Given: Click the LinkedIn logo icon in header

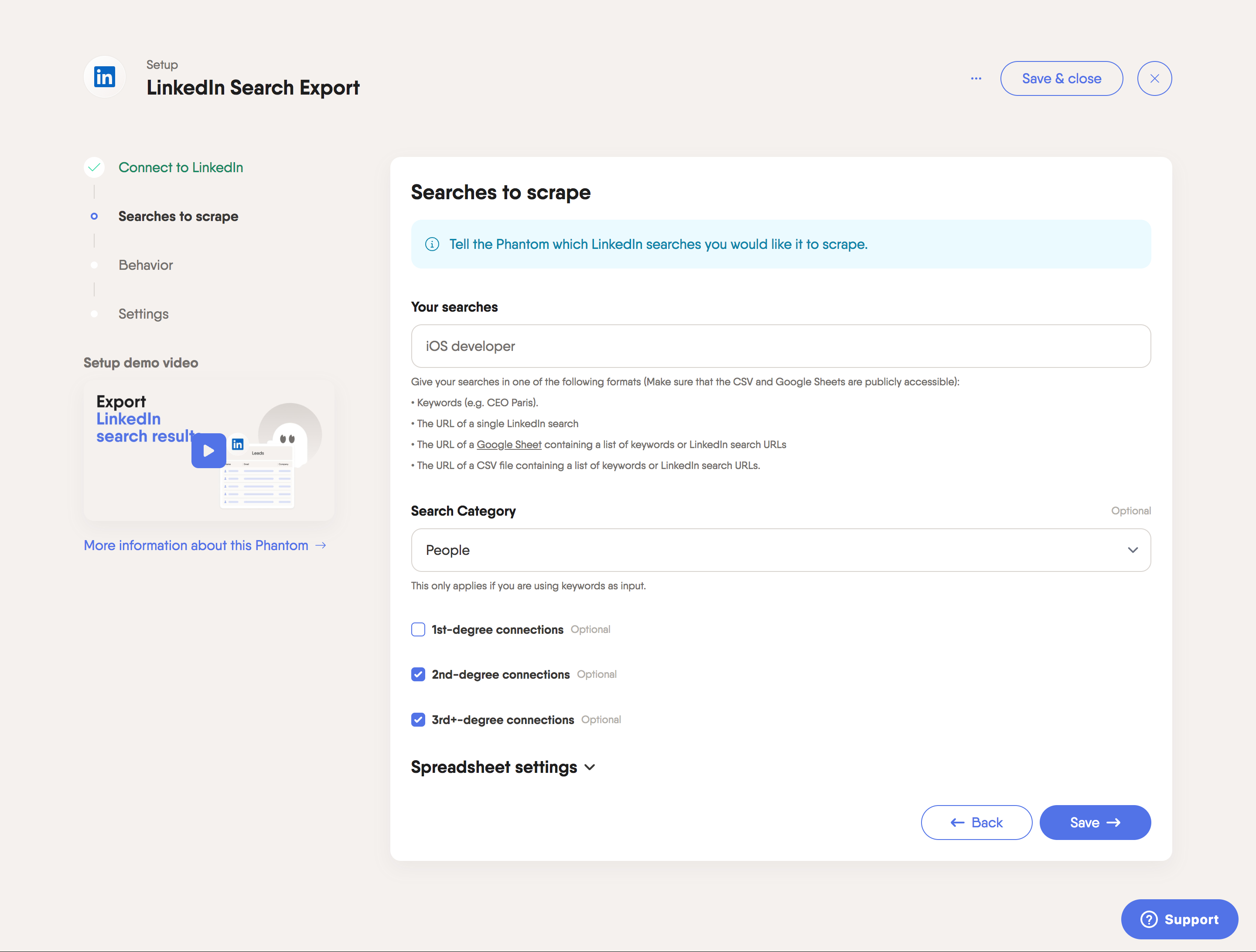Looking at the screenshot, I should (105, 77).
